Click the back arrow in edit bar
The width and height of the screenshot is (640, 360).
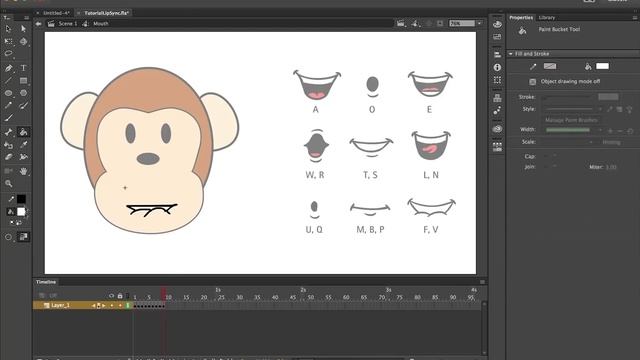click(38, 24)
